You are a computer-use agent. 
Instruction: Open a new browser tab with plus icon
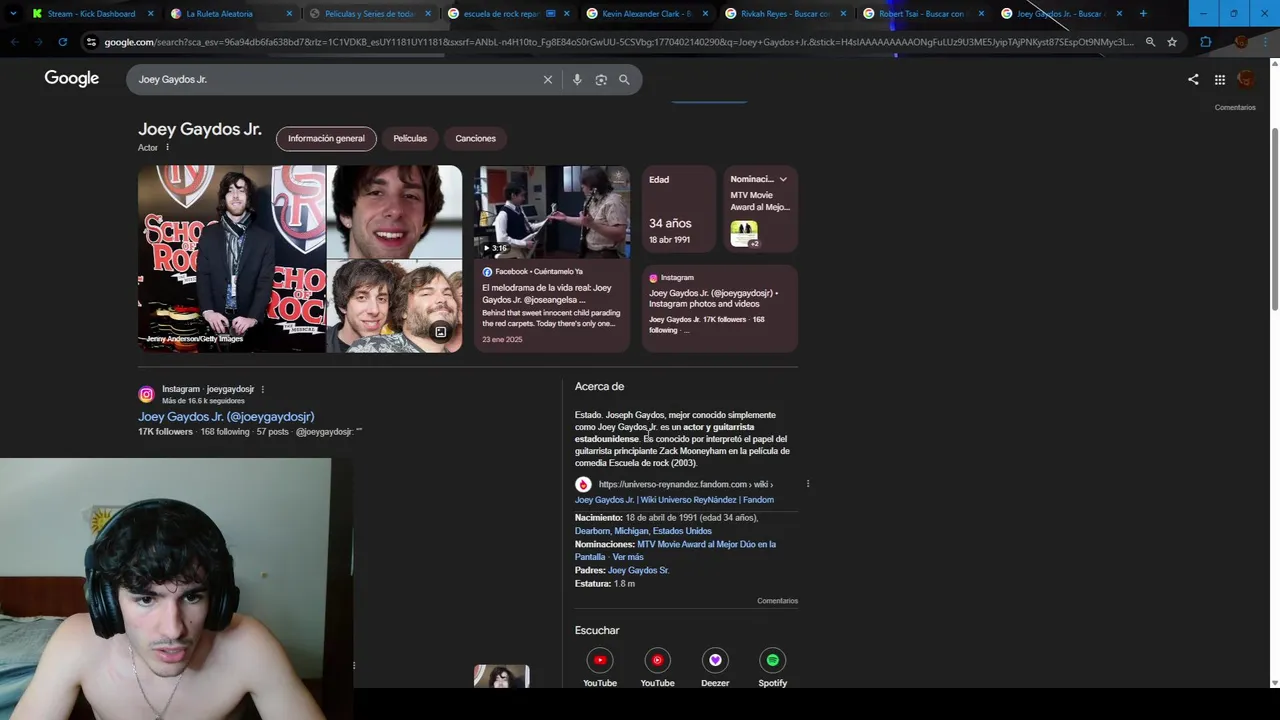pos(1143,13)
